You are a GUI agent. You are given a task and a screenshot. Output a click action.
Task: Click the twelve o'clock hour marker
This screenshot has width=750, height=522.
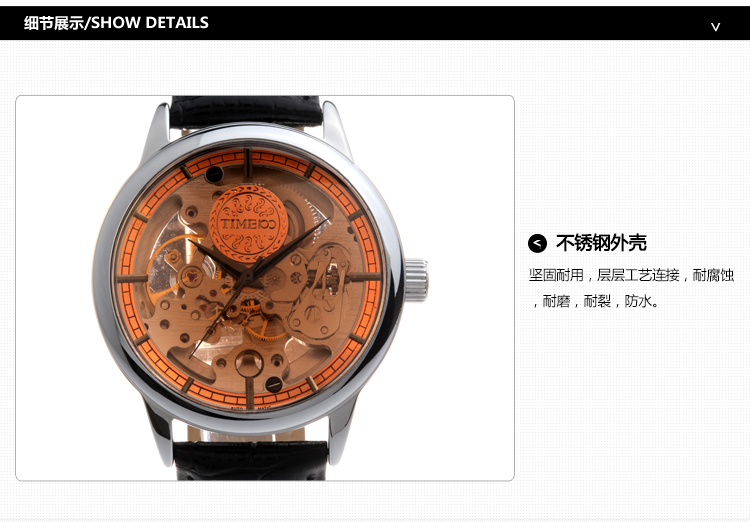click(x=248, y=163)
